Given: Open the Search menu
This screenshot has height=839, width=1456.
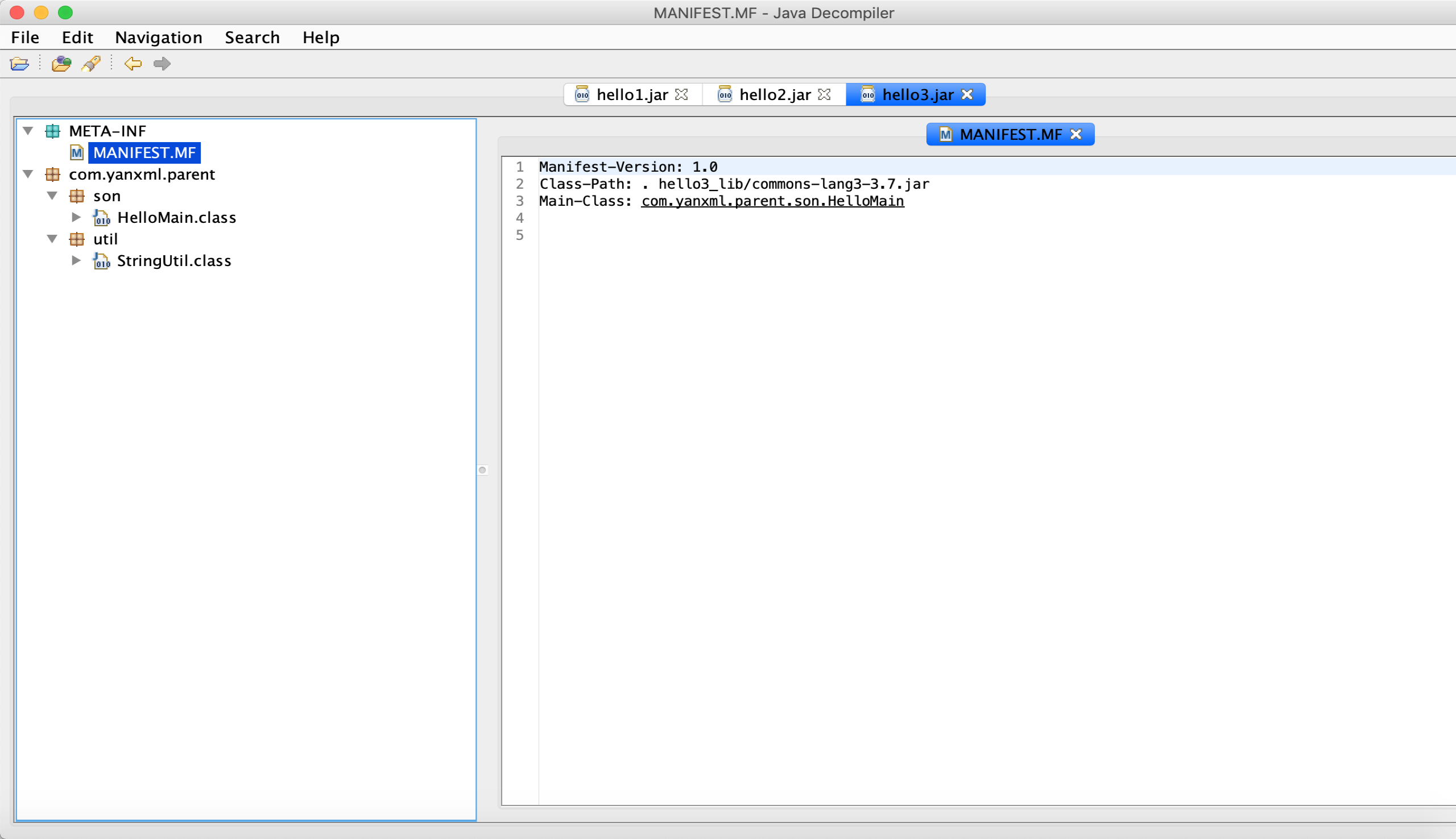Looking at the screenshot, I should 252,38.
